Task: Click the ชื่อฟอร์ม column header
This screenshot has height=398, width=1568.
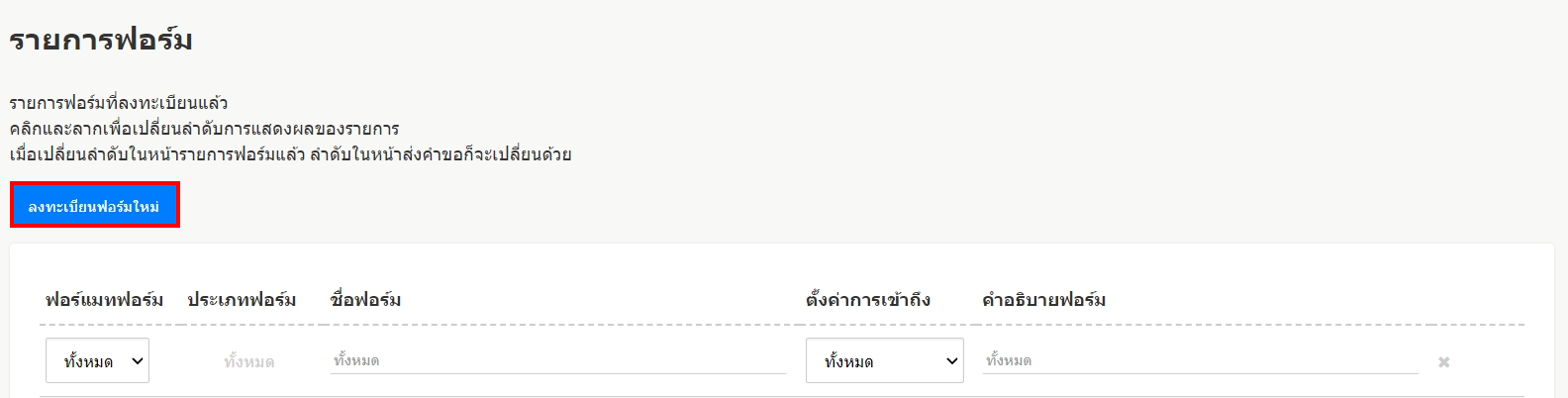Action: pyautogui.click(x=365, y=299)
